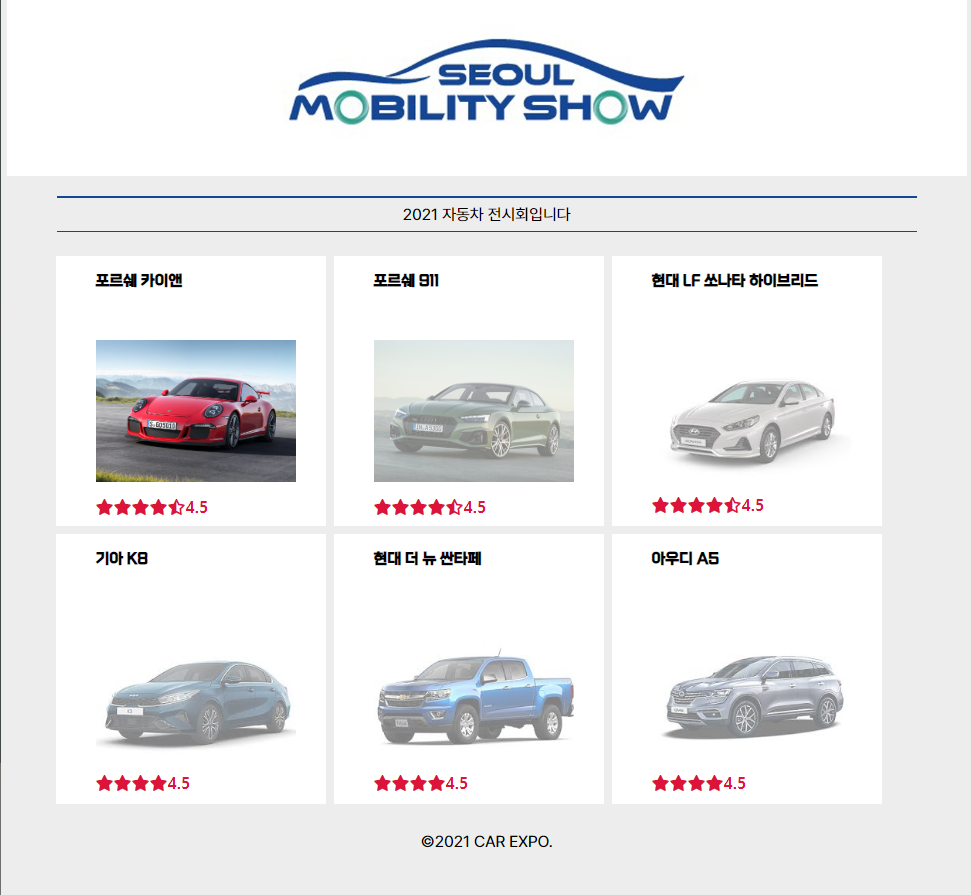Image resolution: width=971 pixels, height=895 pixels.
Task: Click the half star under 포르쉐 카이엔
Action: coord(176,508)
